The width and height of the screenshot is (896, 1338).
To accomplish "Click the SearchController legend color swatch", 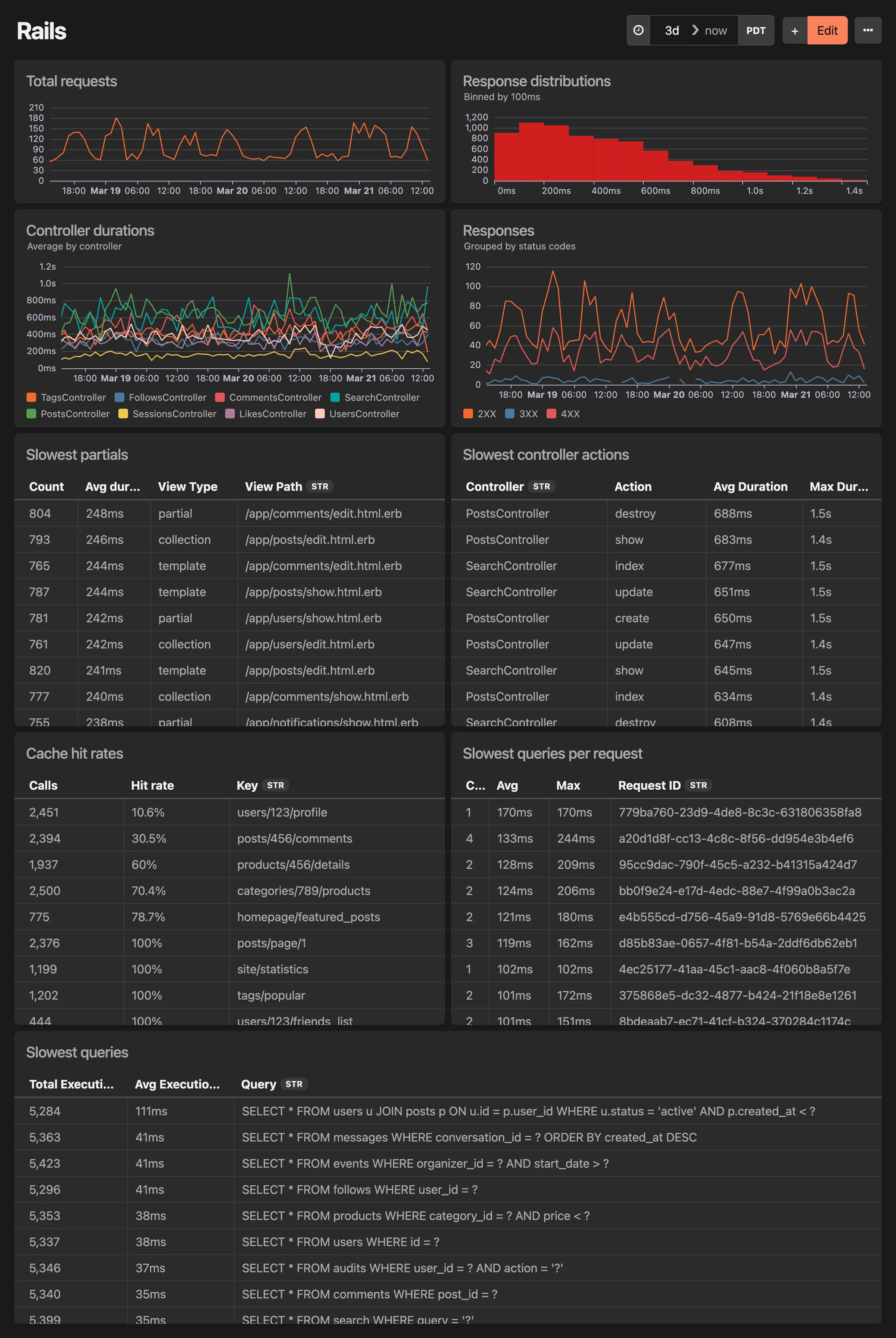I will (335, 397).
